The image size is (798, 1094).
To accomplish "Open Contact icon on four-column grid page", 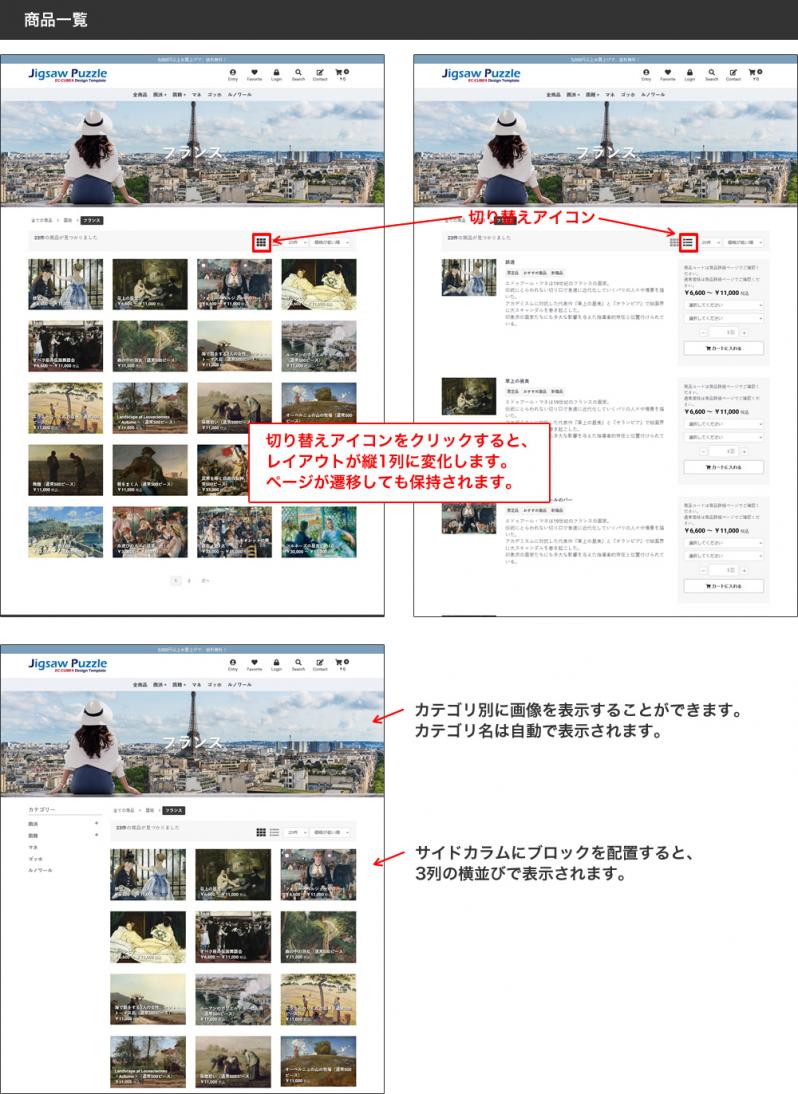I will (x=320, y=74).
